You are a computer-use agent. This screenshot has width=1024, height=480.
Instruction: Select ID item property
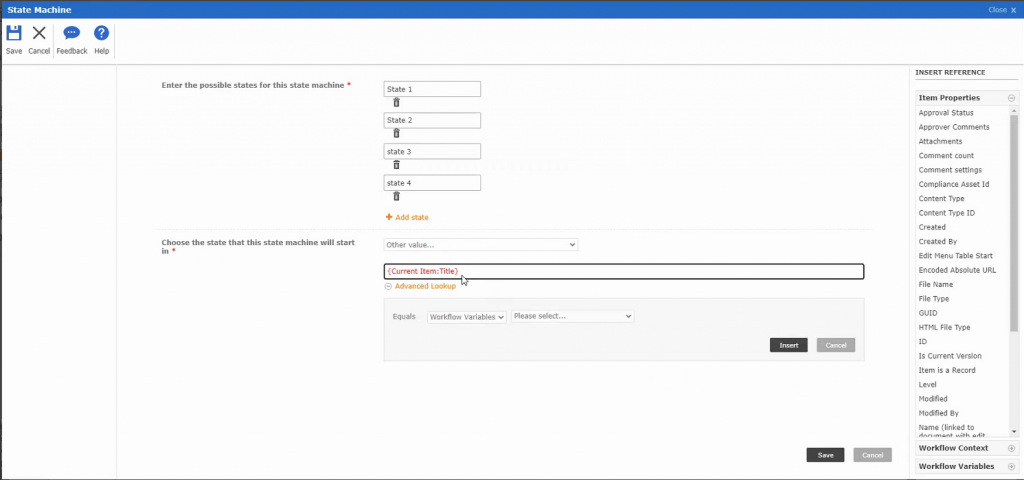[923, 342]
